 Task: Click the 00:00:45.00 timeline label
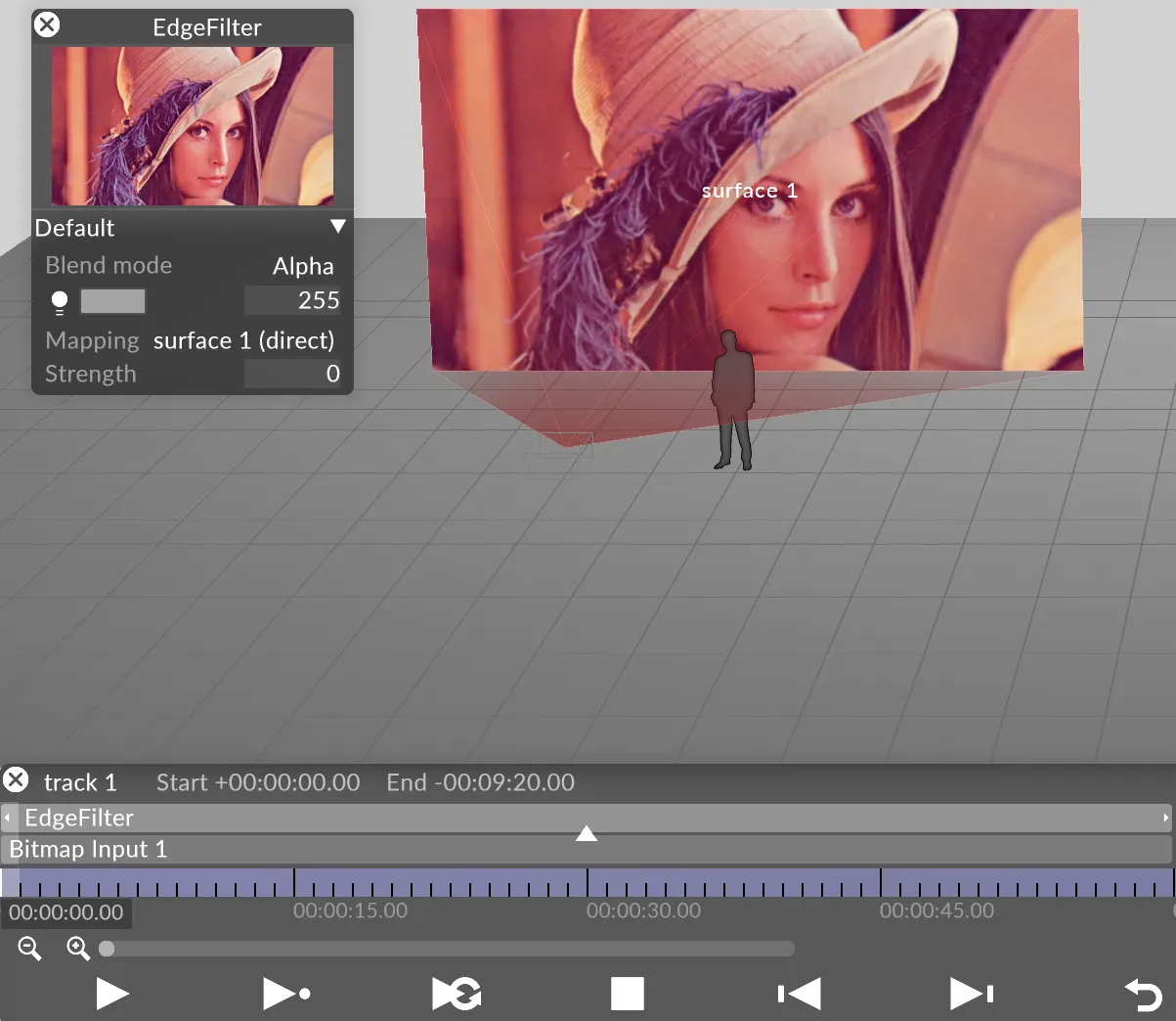coord(936,910)
